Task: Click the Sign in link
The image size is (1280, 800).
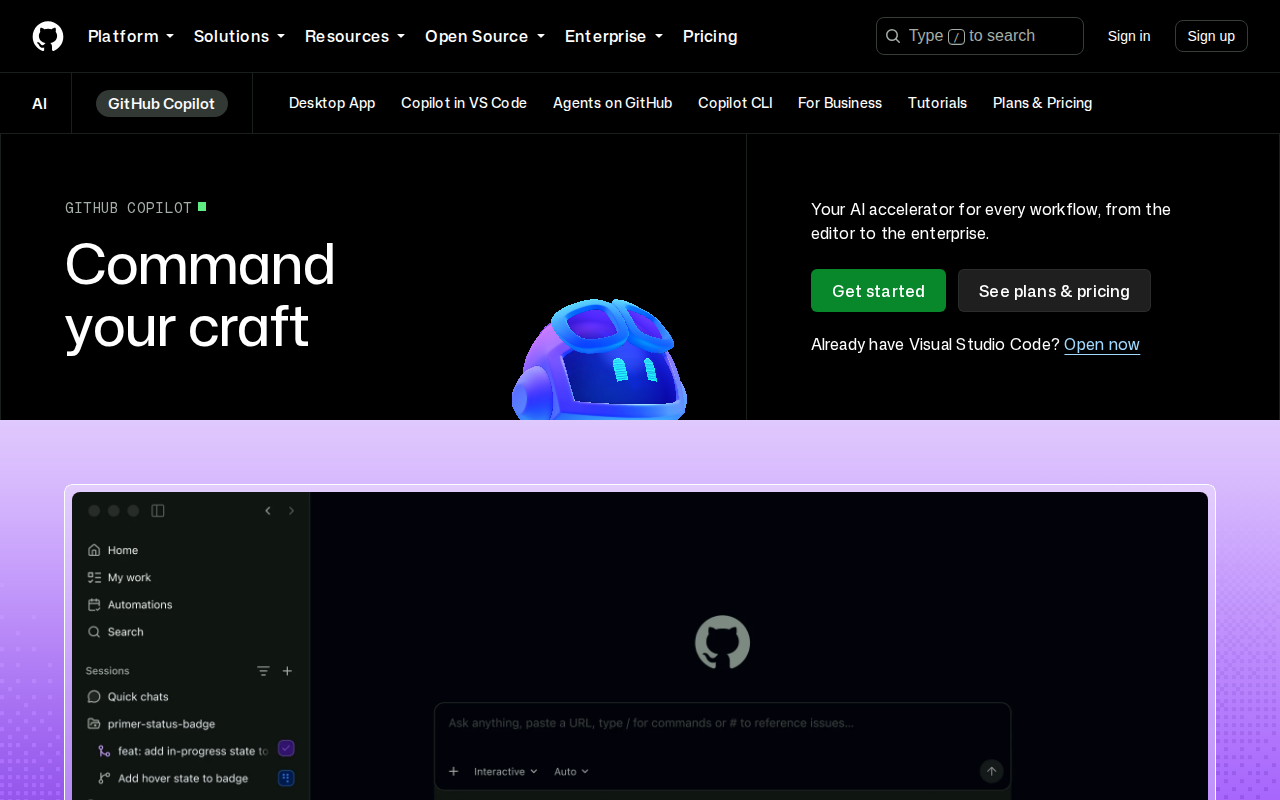Action: 1129,36
